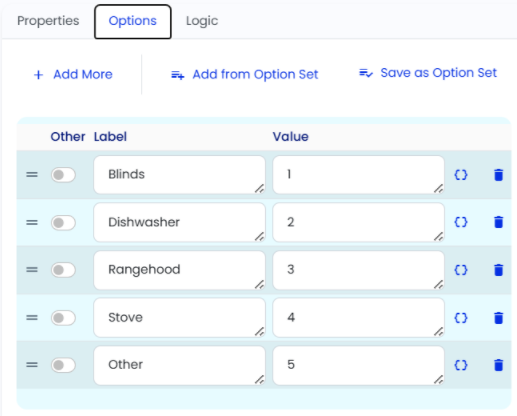Click Add More button
Screen dimensions: 517x416
pyautogui.click(x=73, y=74)
